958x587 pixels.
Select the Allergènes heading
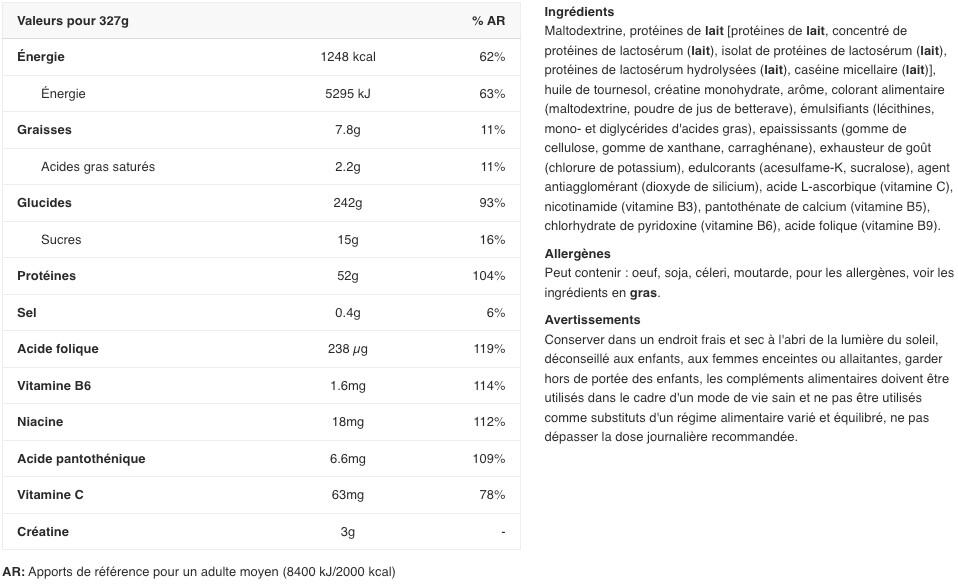577,253
